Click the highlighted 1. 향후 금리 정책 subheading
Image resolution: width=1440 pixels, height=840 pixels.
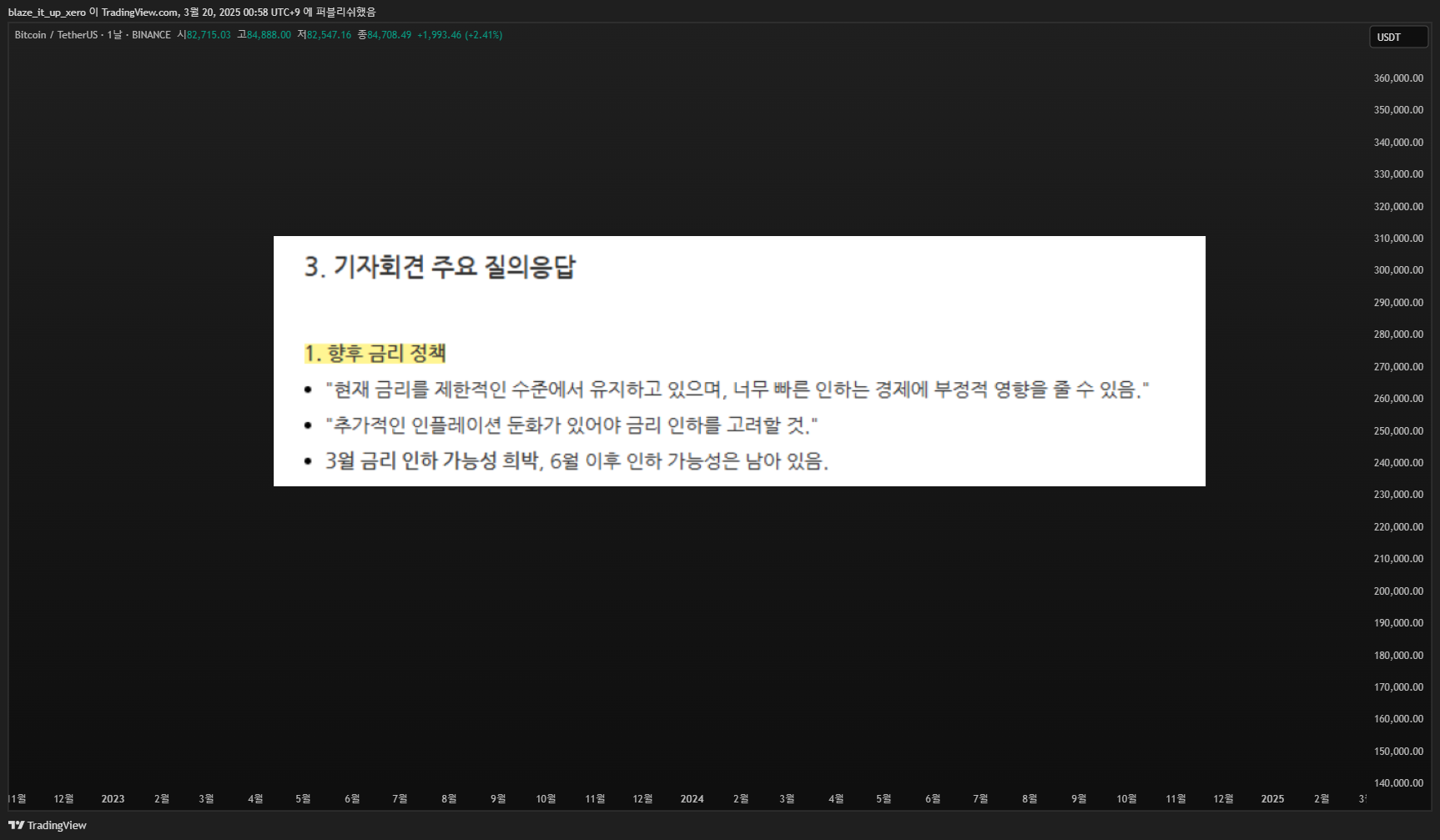pos(375,354)
